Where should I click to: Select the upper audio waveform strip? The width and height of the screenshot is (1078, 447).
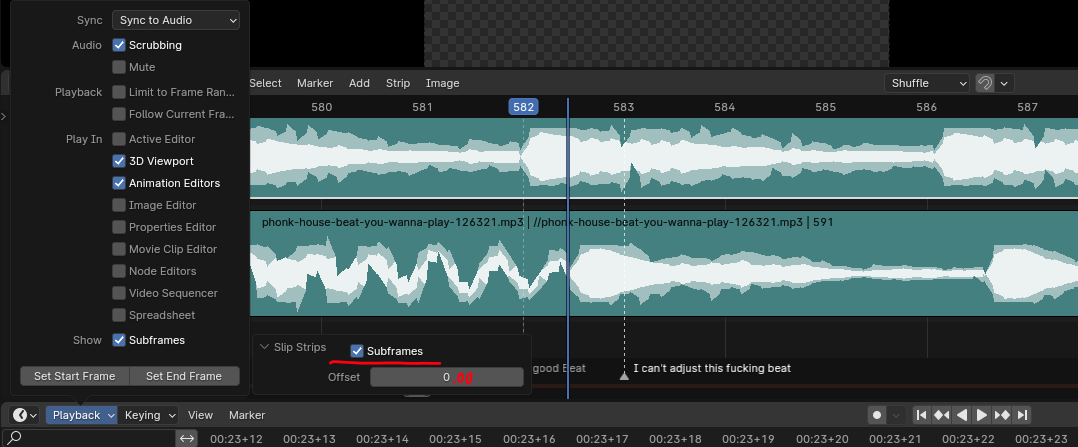point(663,158)
